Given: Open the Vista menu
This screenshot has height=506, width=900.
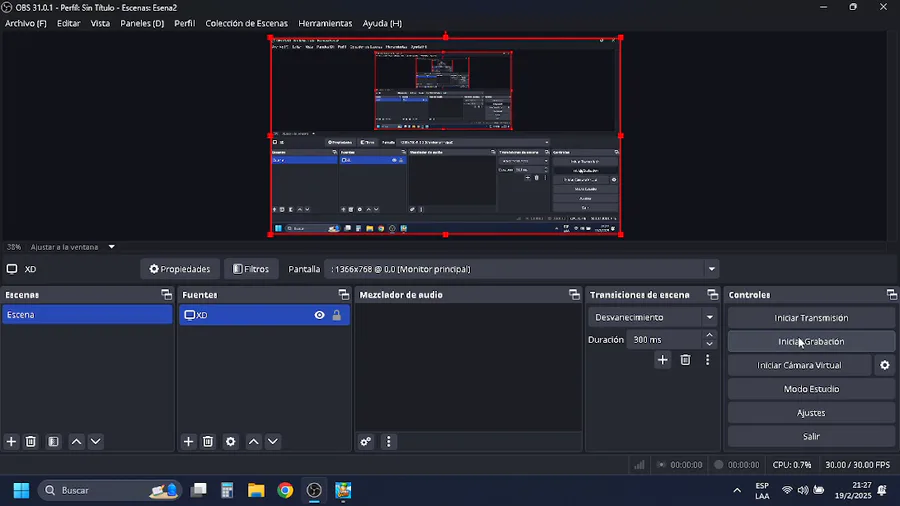Looking at the screenshot, I should pos(100,24).
